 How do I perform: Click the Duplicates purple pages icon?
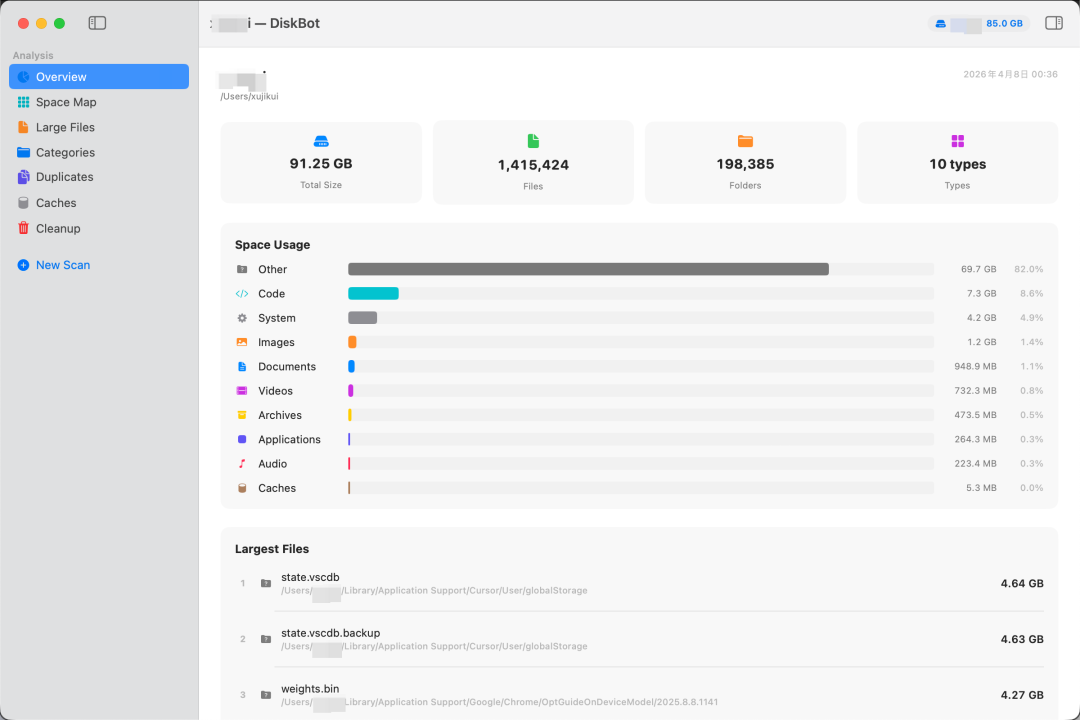(23, 177)
